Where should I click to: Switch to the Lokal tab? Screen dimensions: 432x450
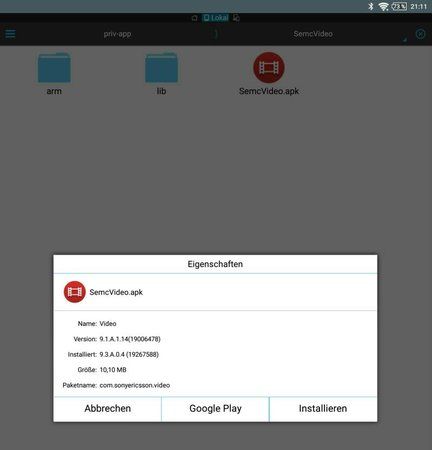(216, 18)
